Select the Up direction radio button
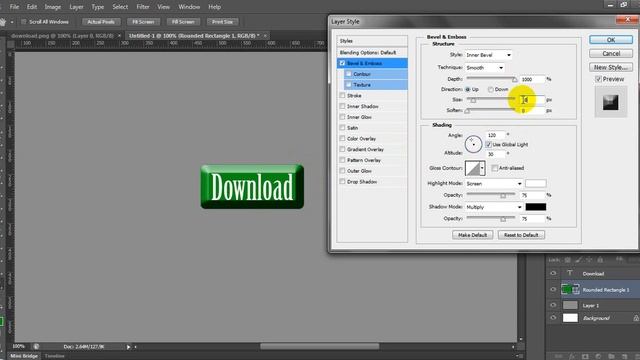640x360 pixels. click(468, 89)
